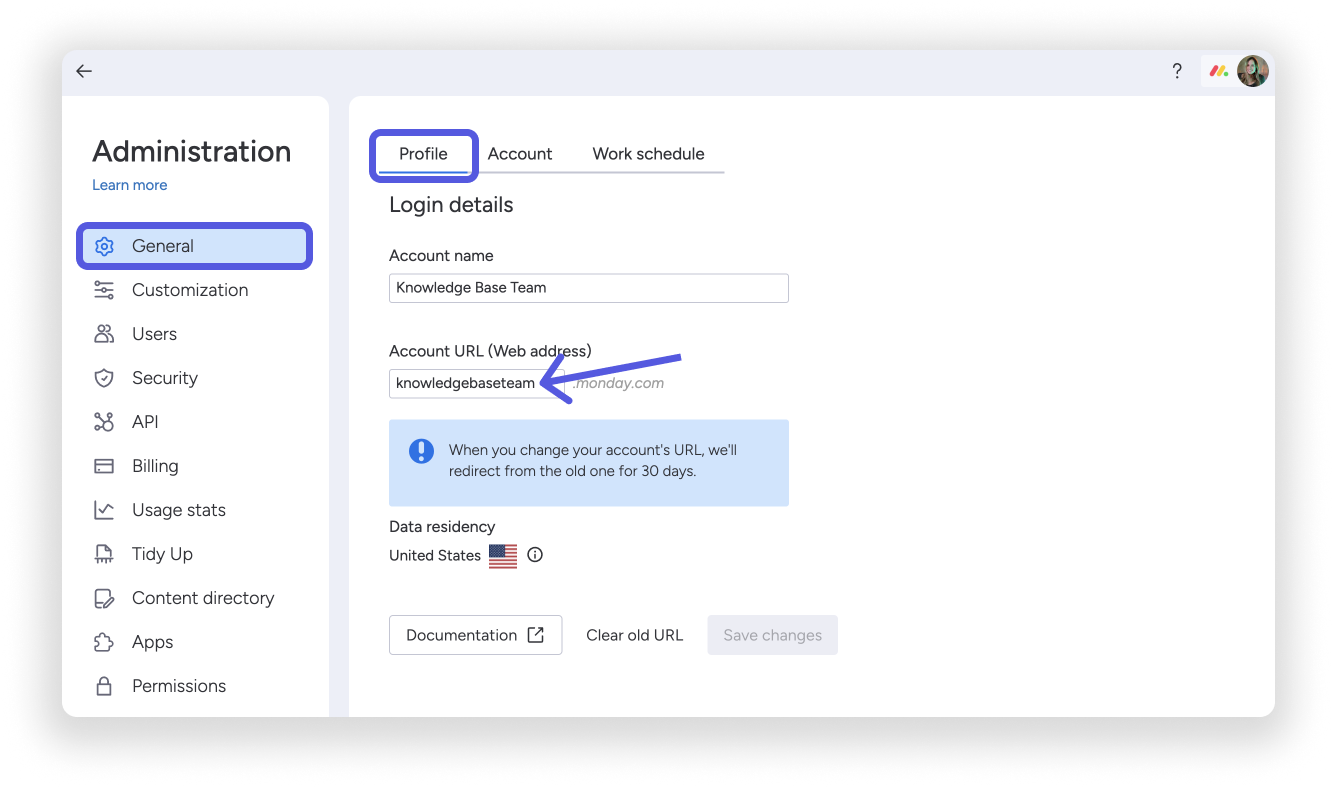Open the Usage stats chart icon
This screenshot has height=787, width=1333.
point(104,509)
